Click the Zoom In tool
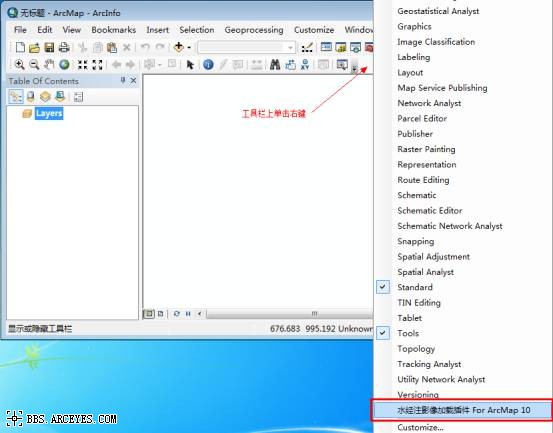The height and width of the screenshot is (433, 553). (x=19, y=64)
